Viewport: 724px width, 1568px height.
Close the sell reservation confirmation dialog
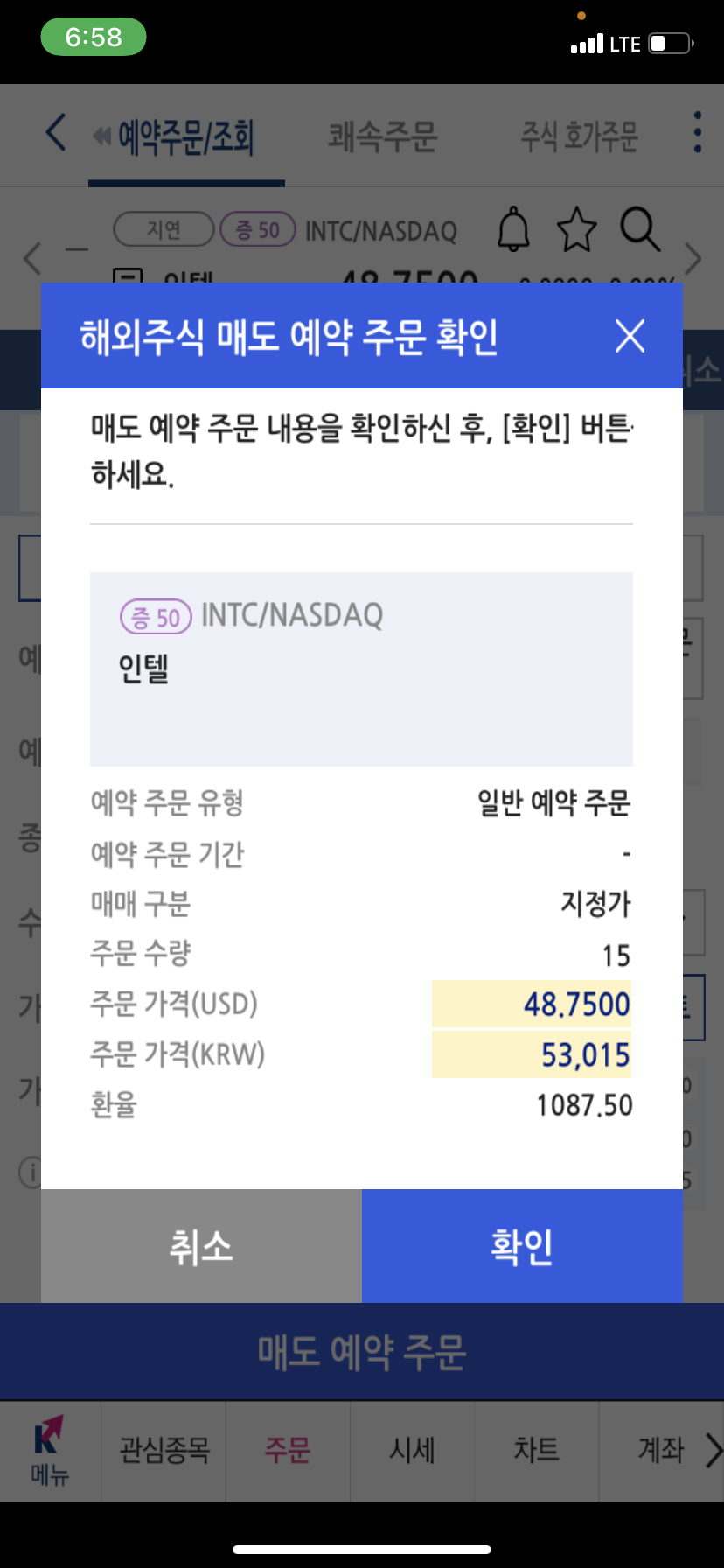(630, 336)
